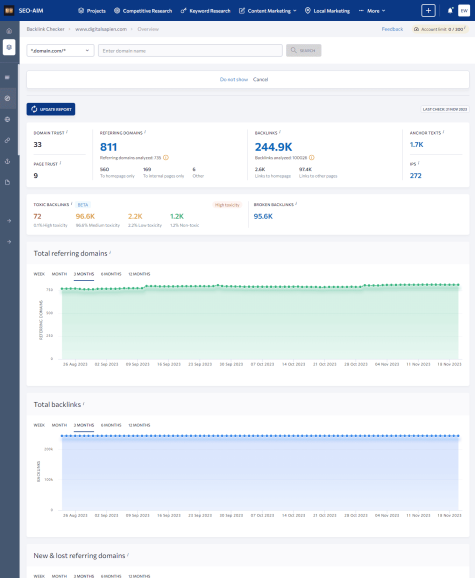The height and width of the screenshot is (578, 475).
Task: Click the sidebar vertical scrollbar
Action: 18,110
